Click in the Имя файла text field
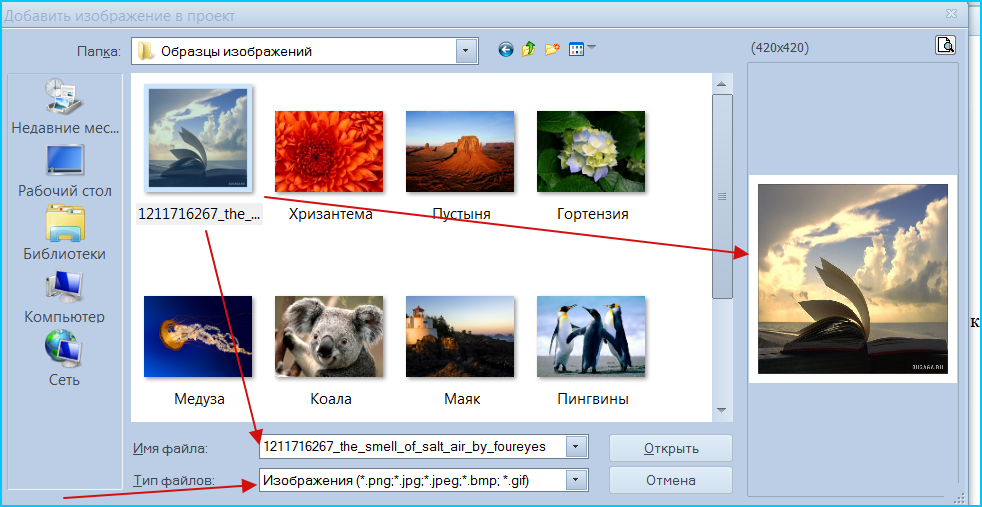 (x=413, y=447)
